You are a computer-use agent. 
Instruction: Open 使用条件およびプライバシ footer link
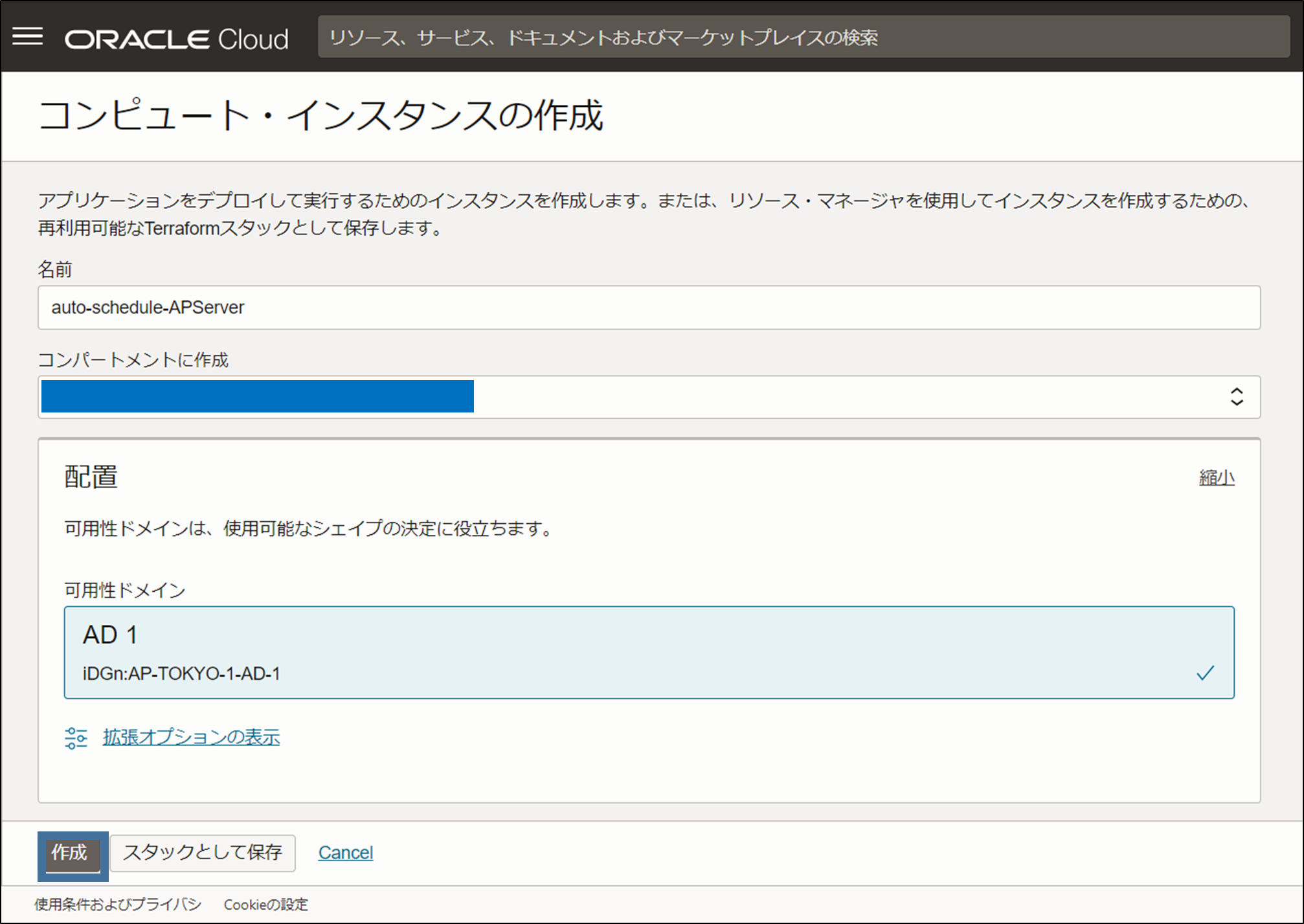click(118, 904)
